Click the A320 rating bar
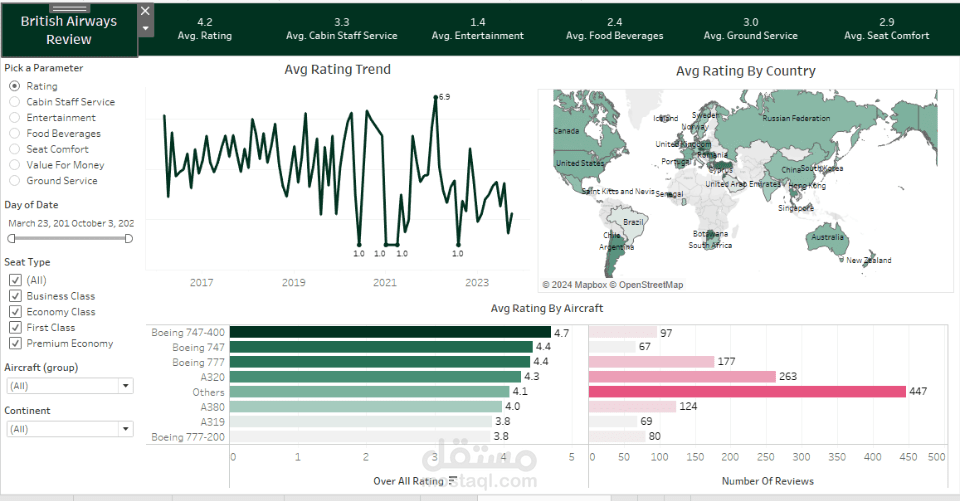The height and width of the screenshot is (501, 960). [x=376, y=377]
